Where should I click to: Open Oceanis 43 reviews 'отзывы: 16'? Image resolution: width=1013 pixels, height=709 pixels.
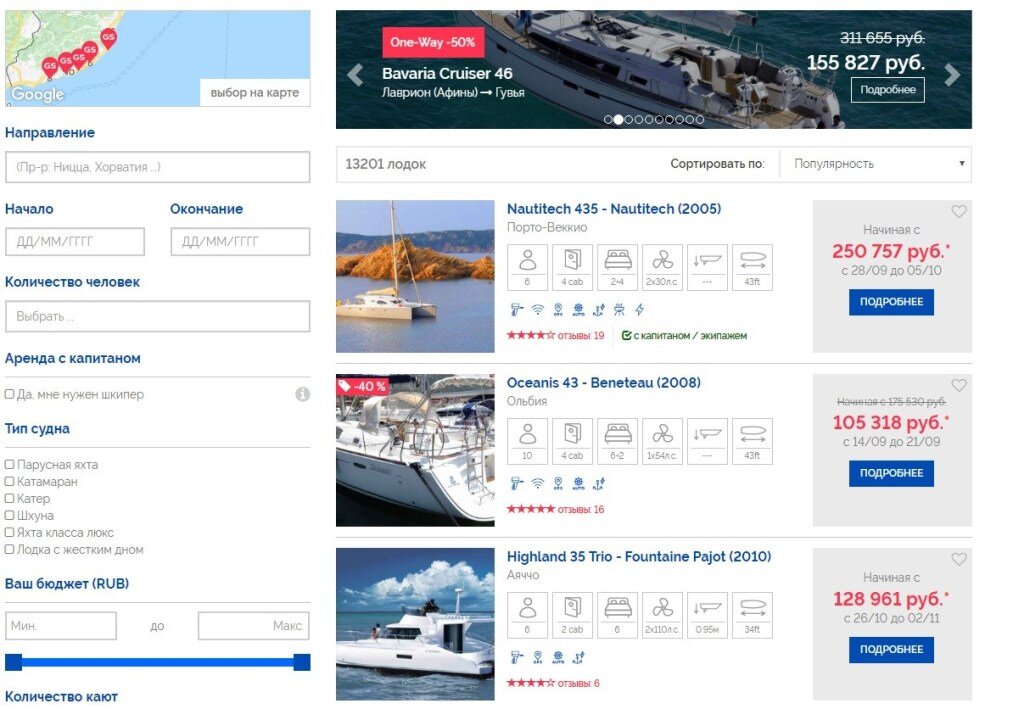point(580,509)
